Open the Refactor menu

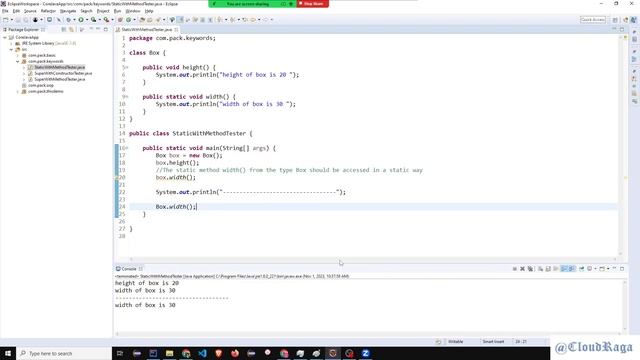[48, 11]
